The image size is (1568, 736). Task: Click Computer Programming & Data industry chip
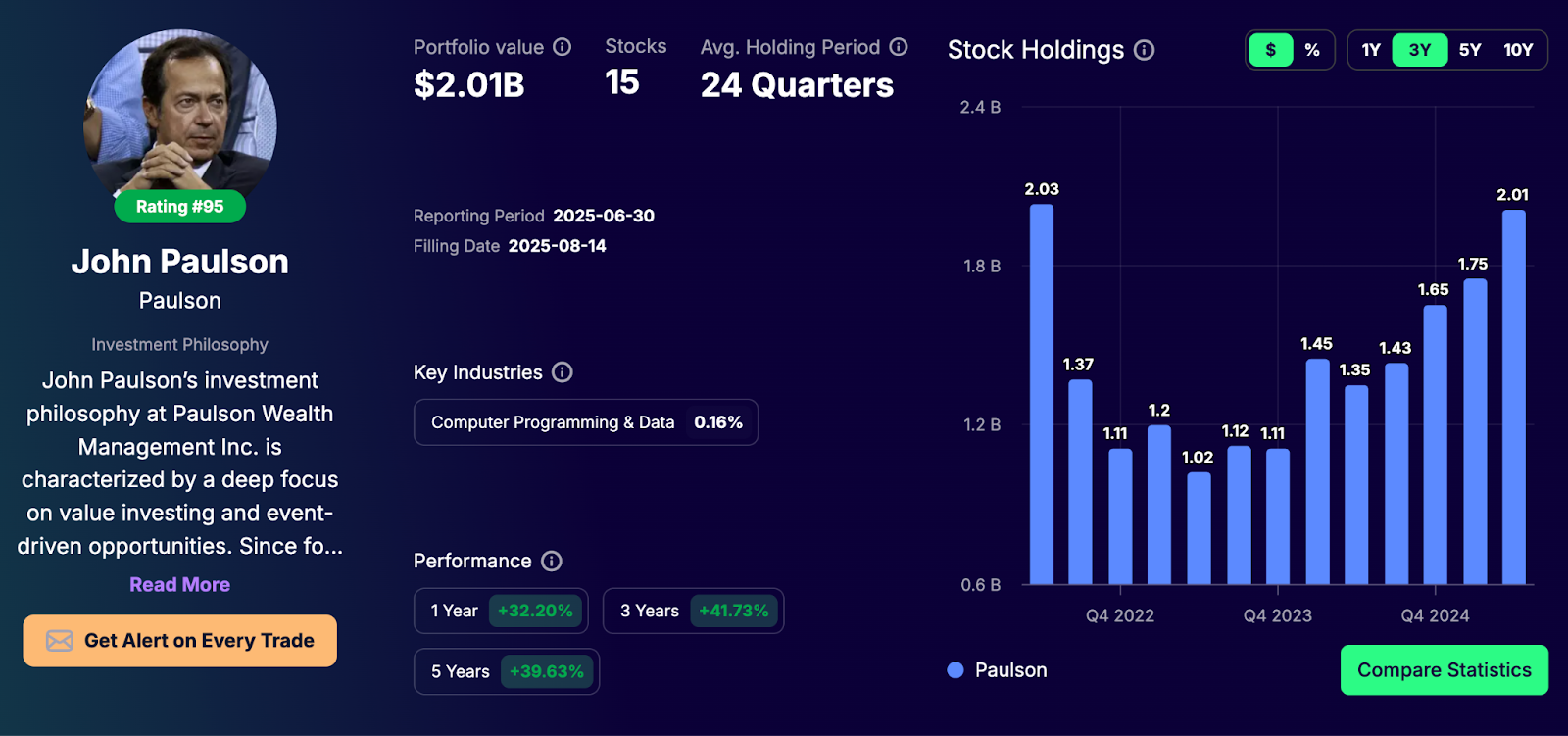[x=586, y=422]
